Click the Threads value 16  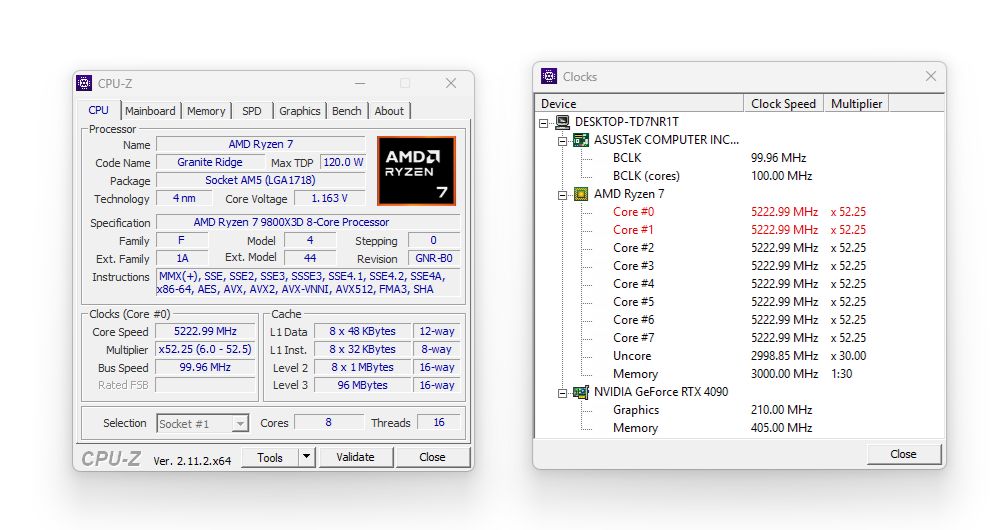click(x=439, y=422)
